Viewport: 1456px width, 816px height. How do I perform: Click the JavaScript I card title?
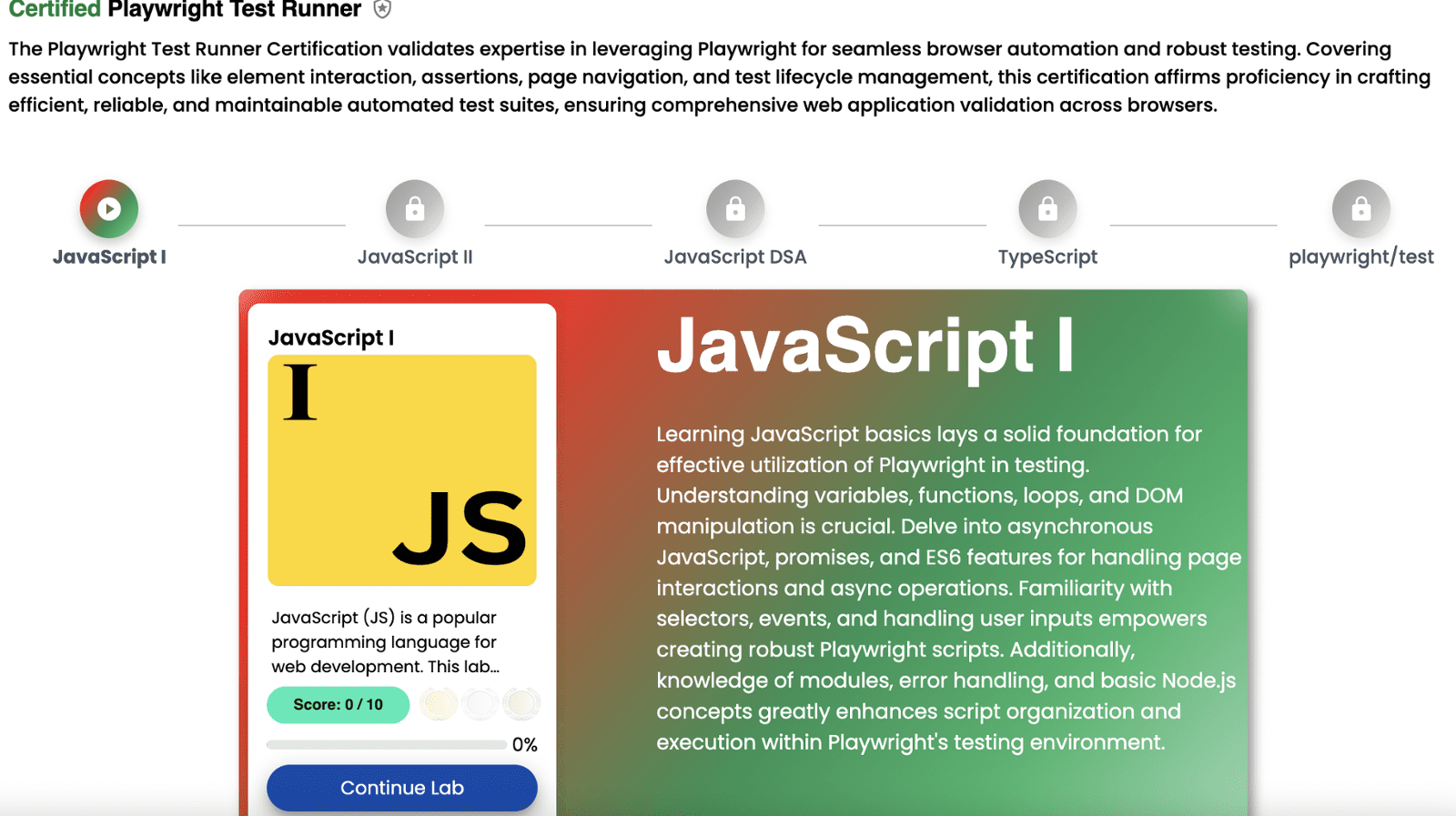(331, 337)
